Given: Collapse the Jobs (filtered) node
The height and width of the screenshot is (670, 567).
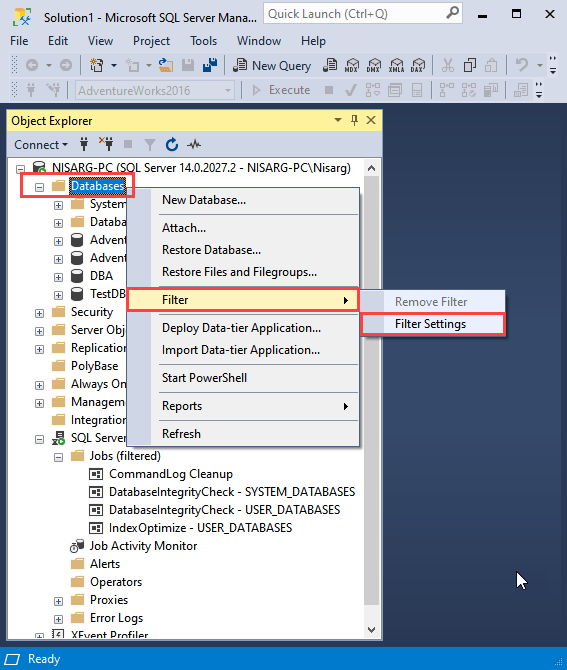Looking at the screenshot, I should point(59,458).
